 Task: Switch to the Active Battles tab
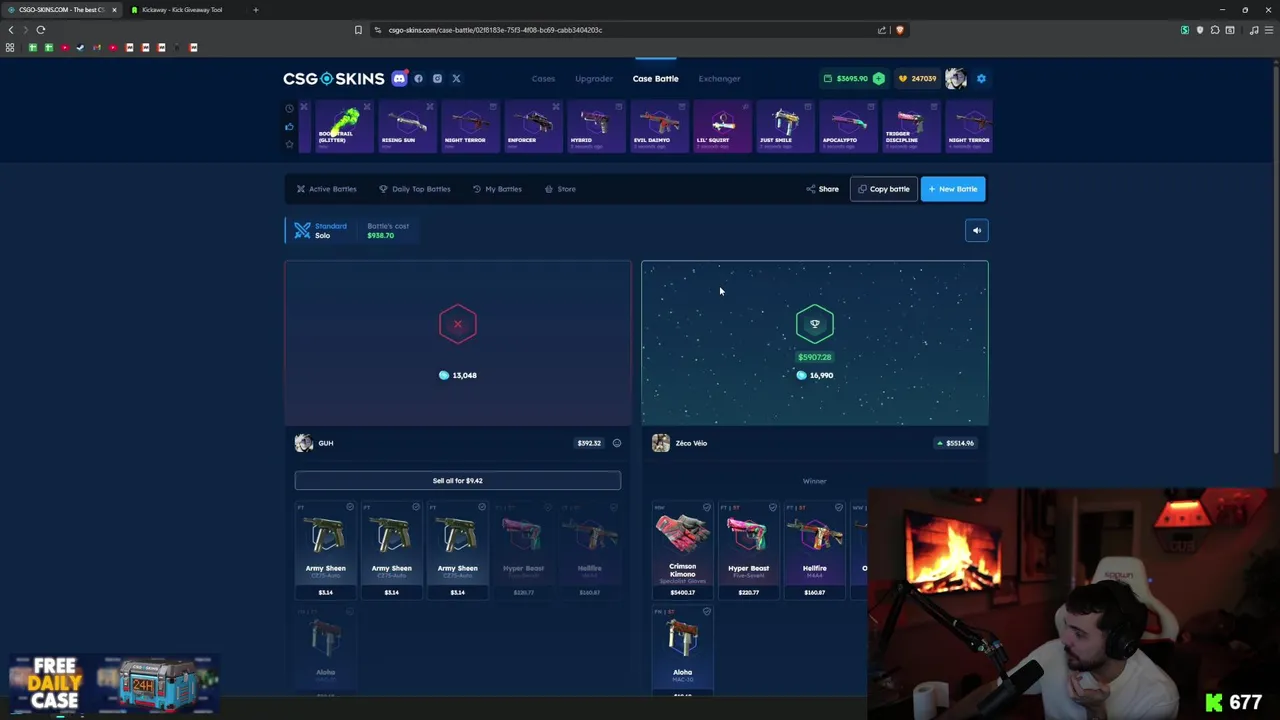click(326, 189)
